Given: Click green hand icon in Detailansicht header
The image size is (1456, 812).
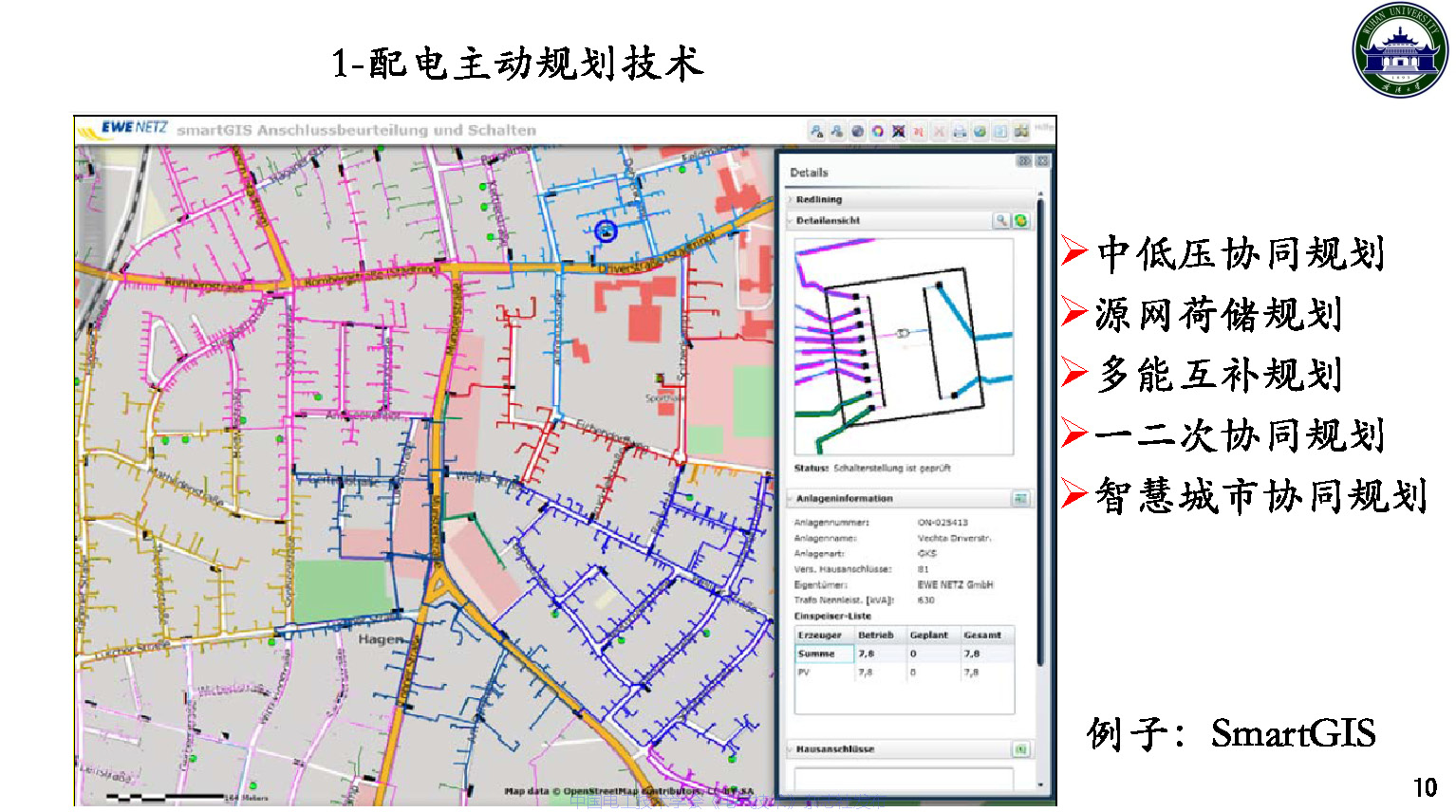Looking at the screenshot, I should click(x=1021, y=220).
